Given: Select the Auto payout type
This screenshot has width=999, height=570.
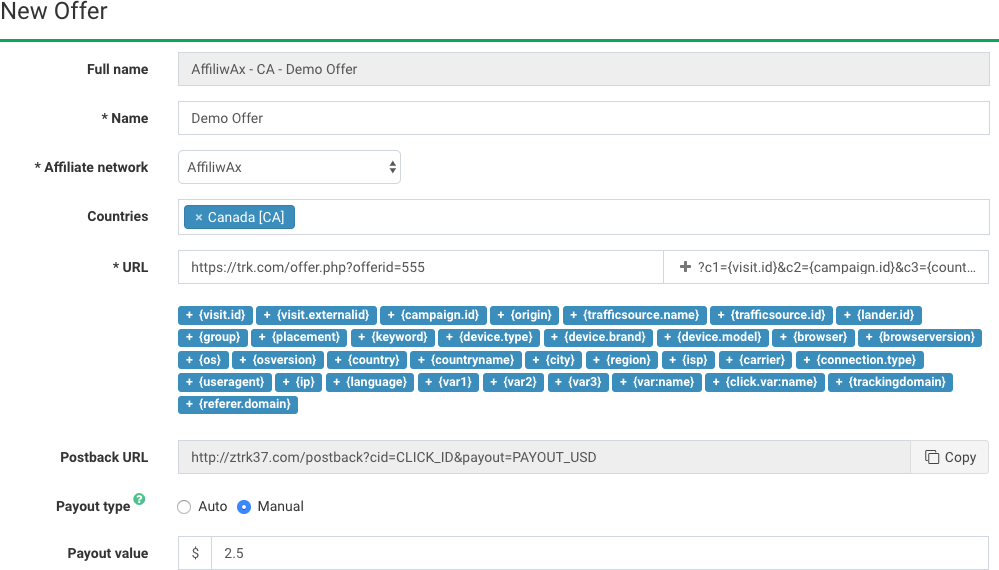Looking at the screenshot, I should pos(184,507).
